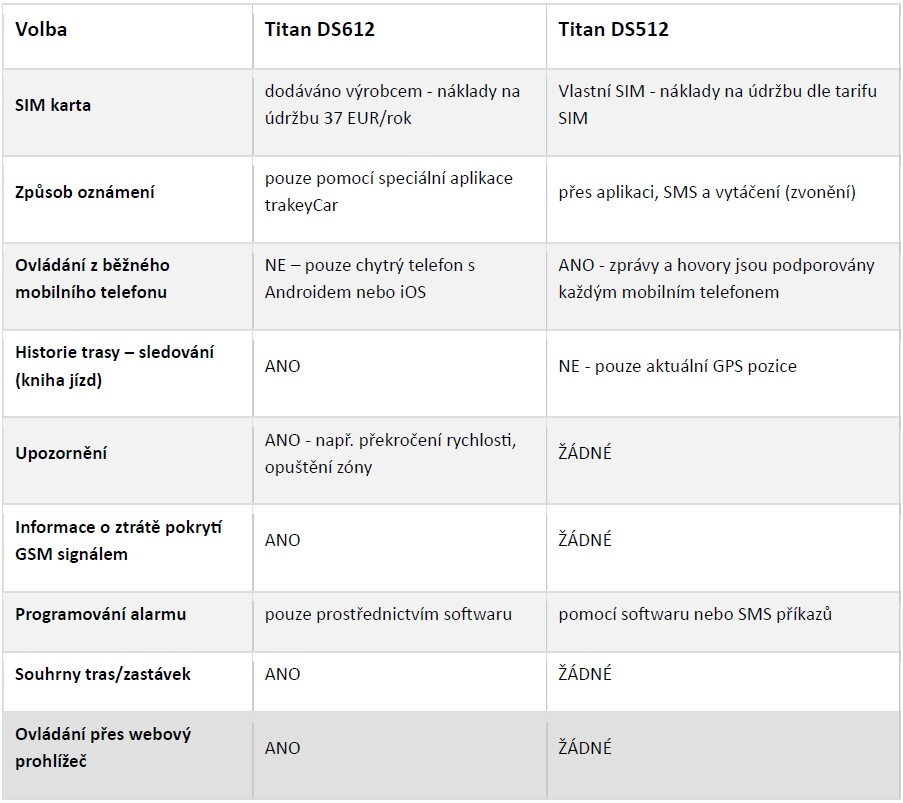Click the "Programování alarmu" row label
Image resolution: width=903 pixels, height=803 pixels.
[100, 614]
